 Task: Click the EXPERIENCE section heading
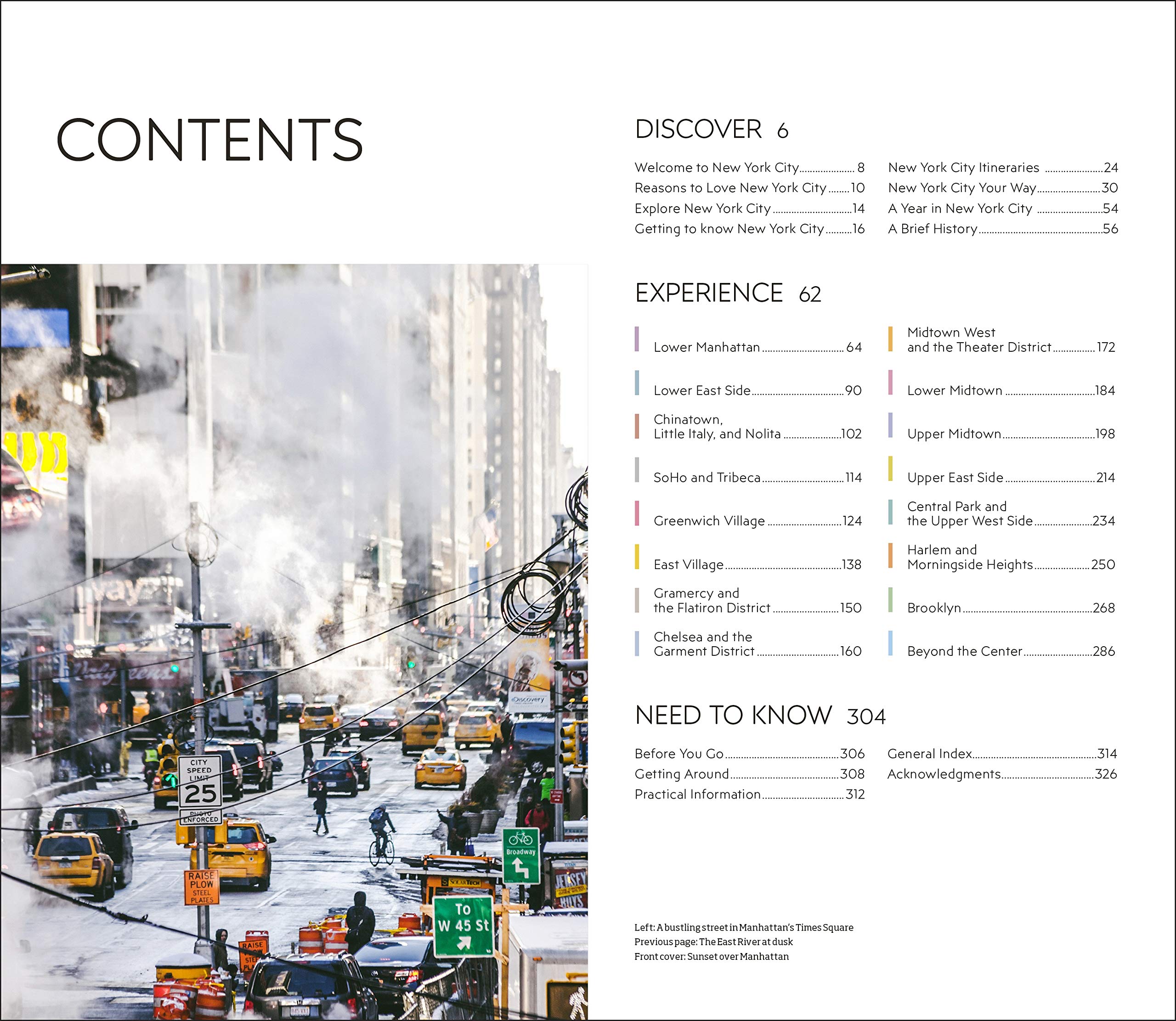[x=709, y=293]
